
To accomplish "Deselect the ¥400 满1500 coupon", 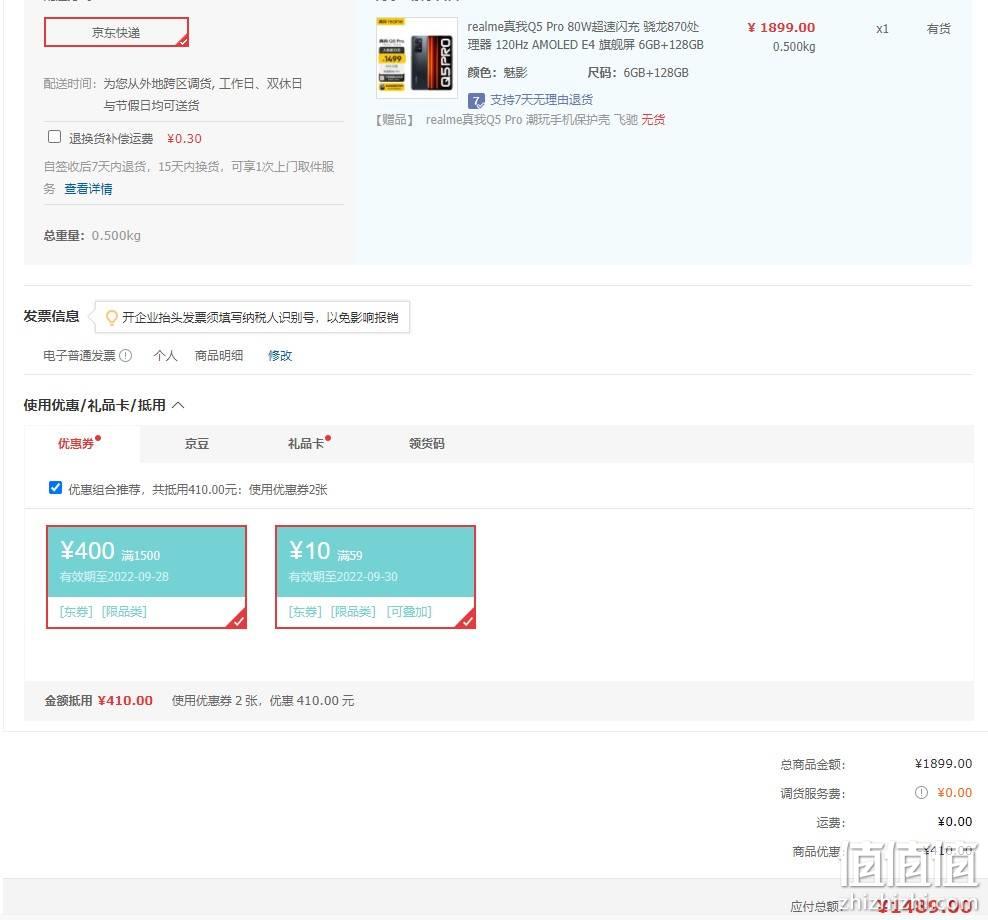I will tap(146, 577).
